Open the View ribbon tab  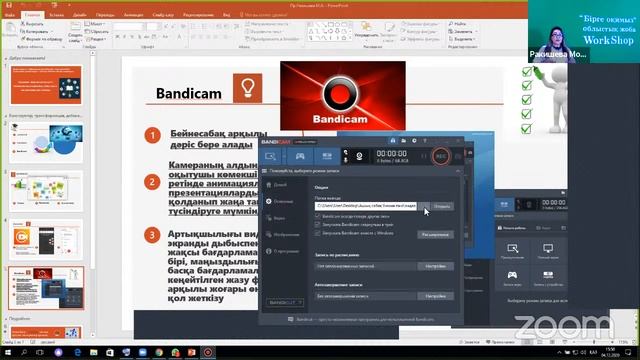[227, 15]
